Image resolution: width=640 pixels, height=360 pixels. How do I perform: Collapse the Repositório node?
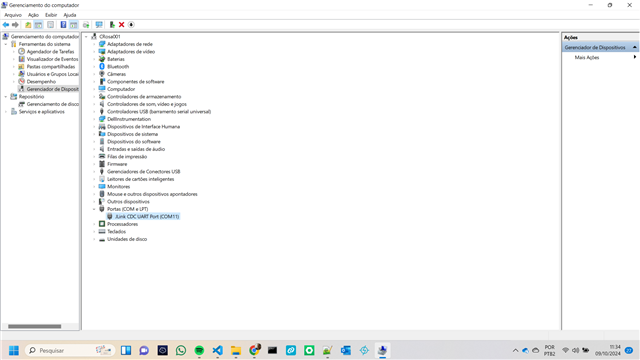tap(6, 97)
